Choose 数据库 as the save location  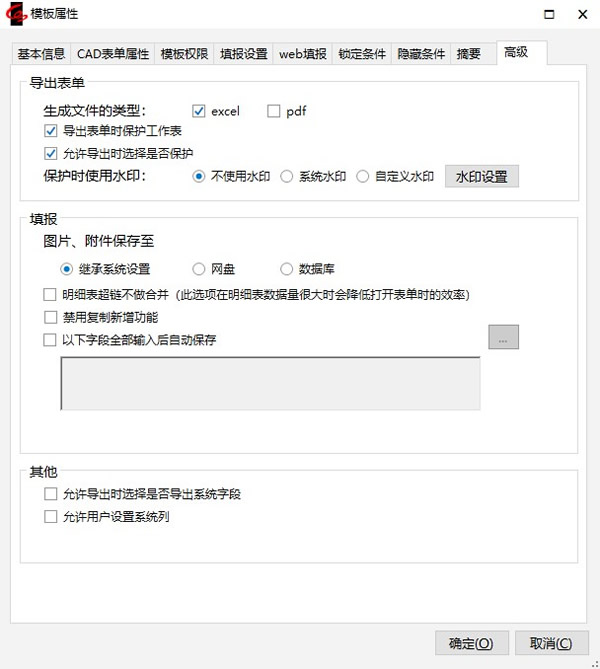[x=287, y=269]
